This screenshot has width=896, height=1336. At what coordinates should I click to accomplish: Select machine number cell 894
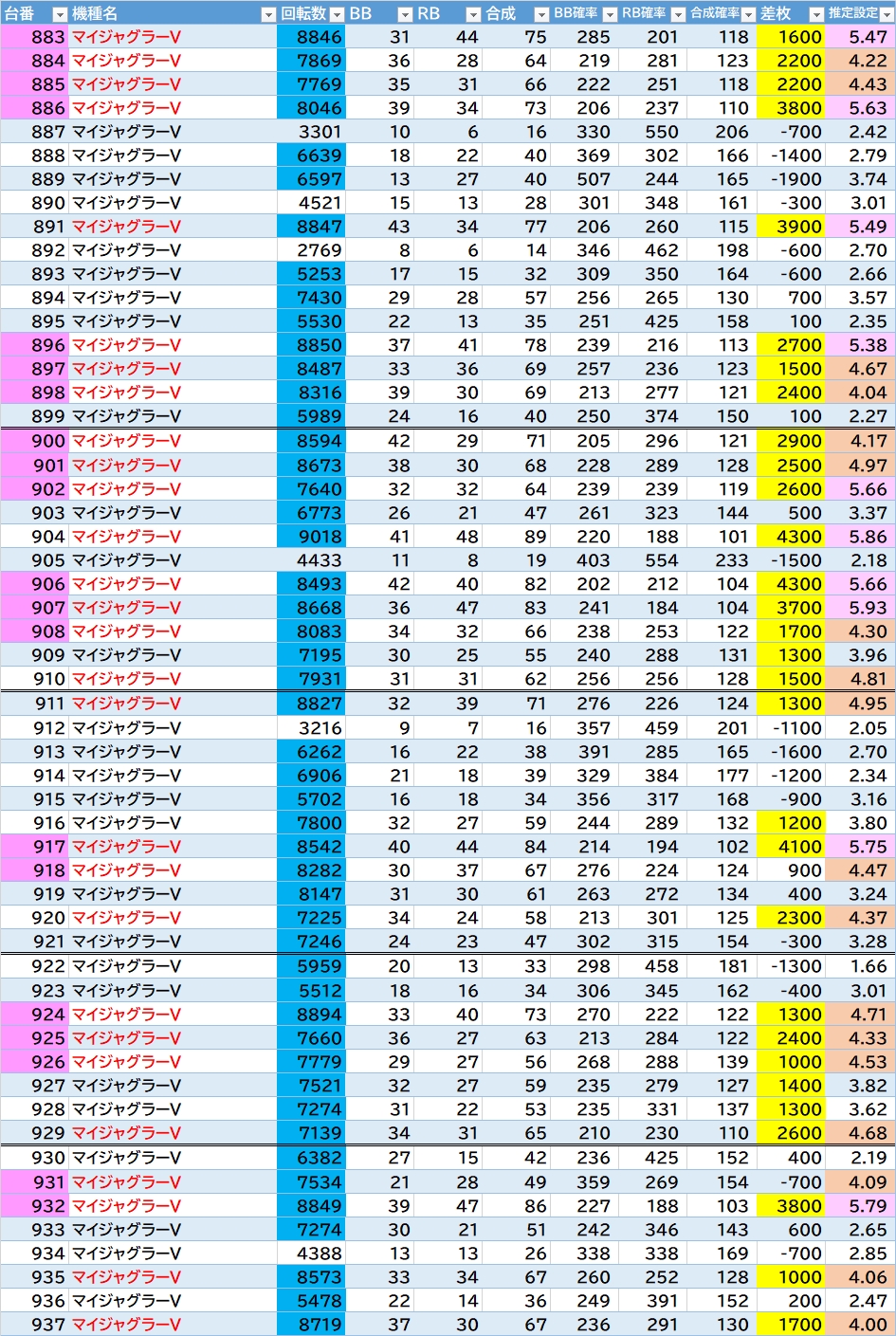pos(35,298)
